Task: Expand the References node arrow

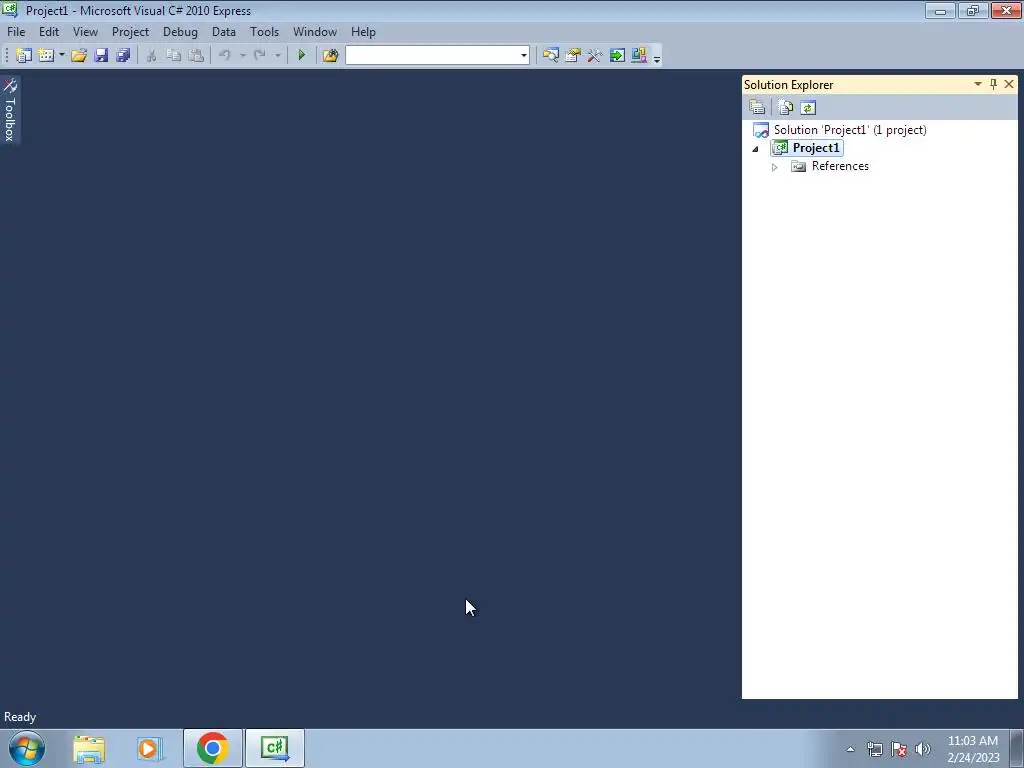Action: click(x=775, y=167)
